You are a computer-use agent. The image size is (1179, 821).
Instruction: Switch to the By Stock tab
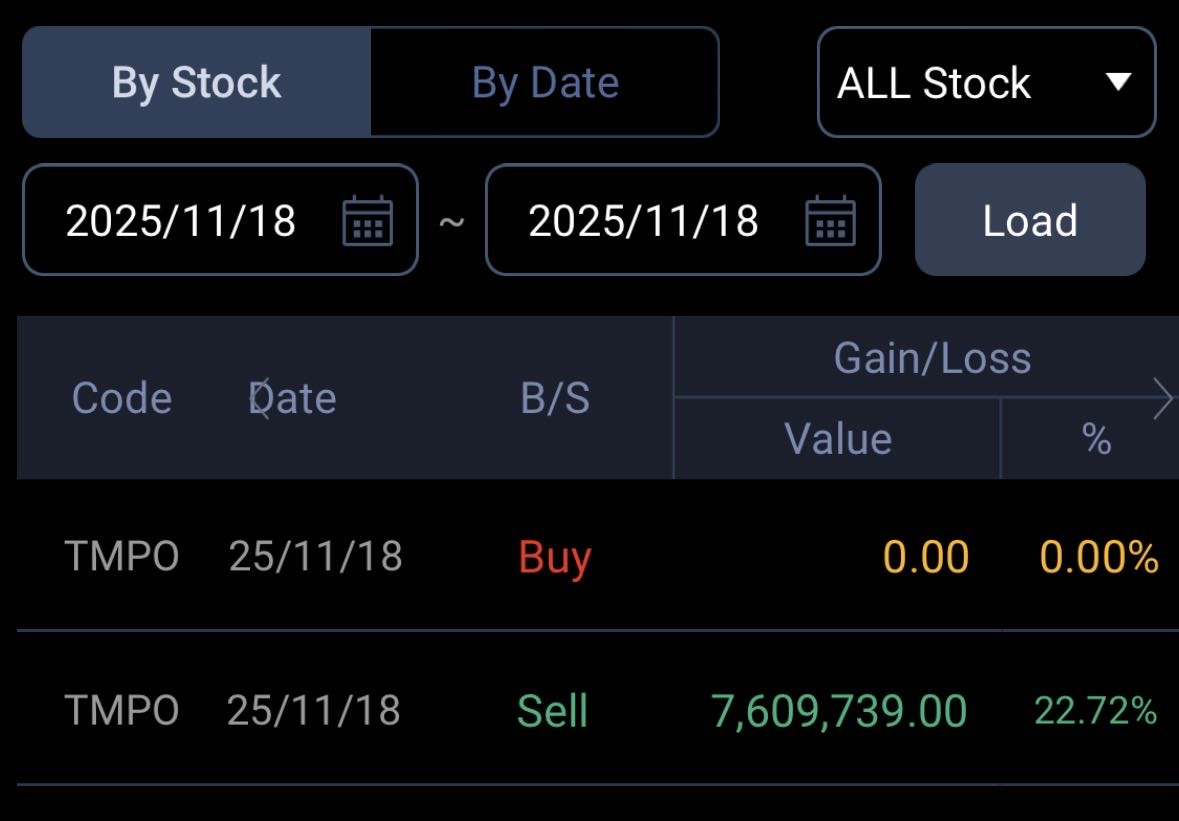coord(196,82)
